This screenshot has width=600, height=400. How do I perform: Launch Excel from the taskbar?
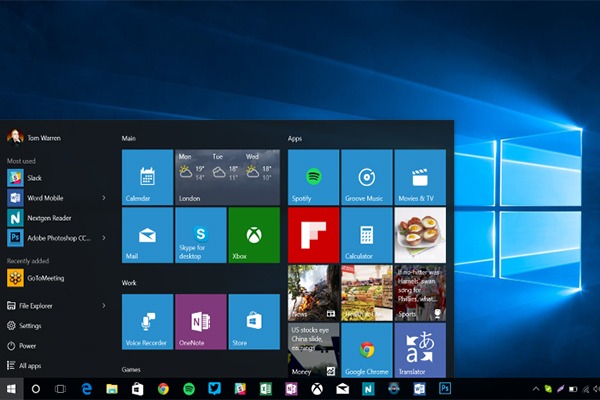(x=266, y=389)
